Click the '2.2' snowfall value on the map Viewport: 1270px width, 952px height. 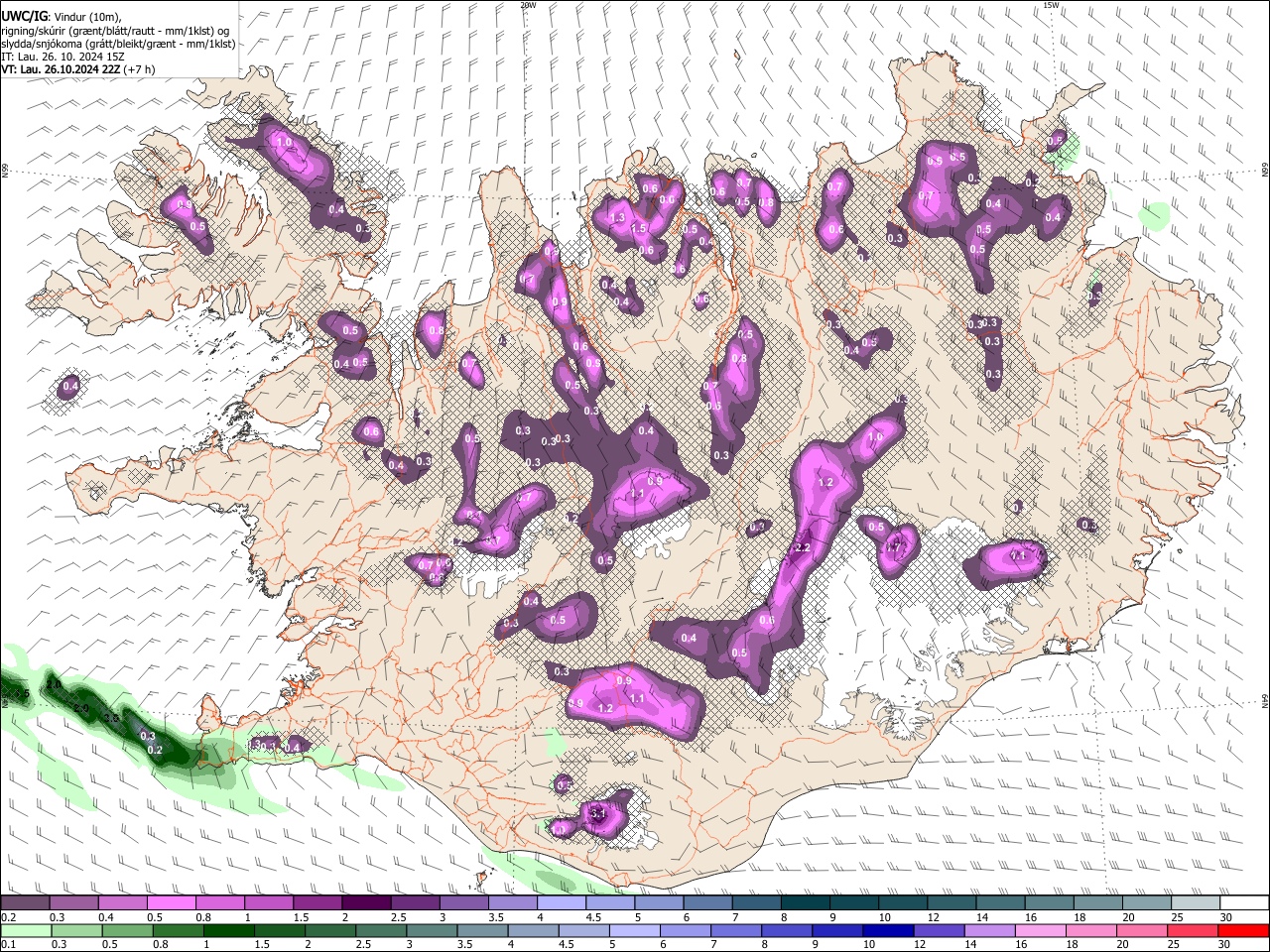tap(803, 548)
